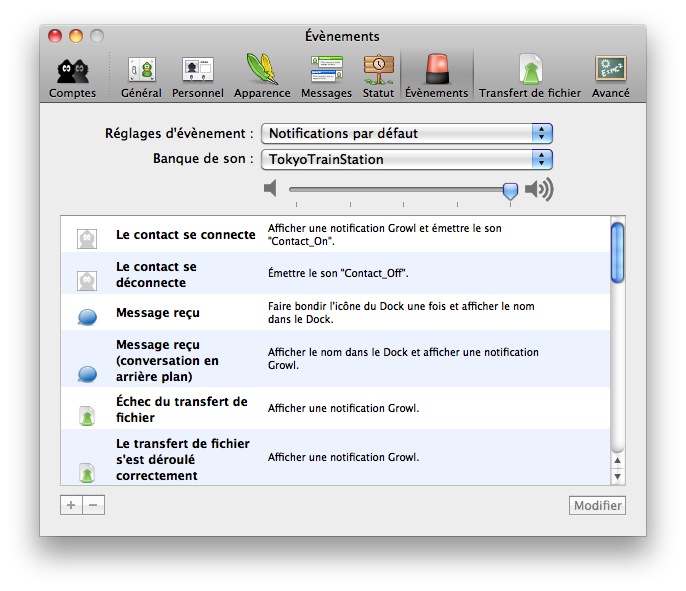The height and width of the screenshot is (591, 686).
Task: Open Transfert de fichier pane
Action: 530,77
